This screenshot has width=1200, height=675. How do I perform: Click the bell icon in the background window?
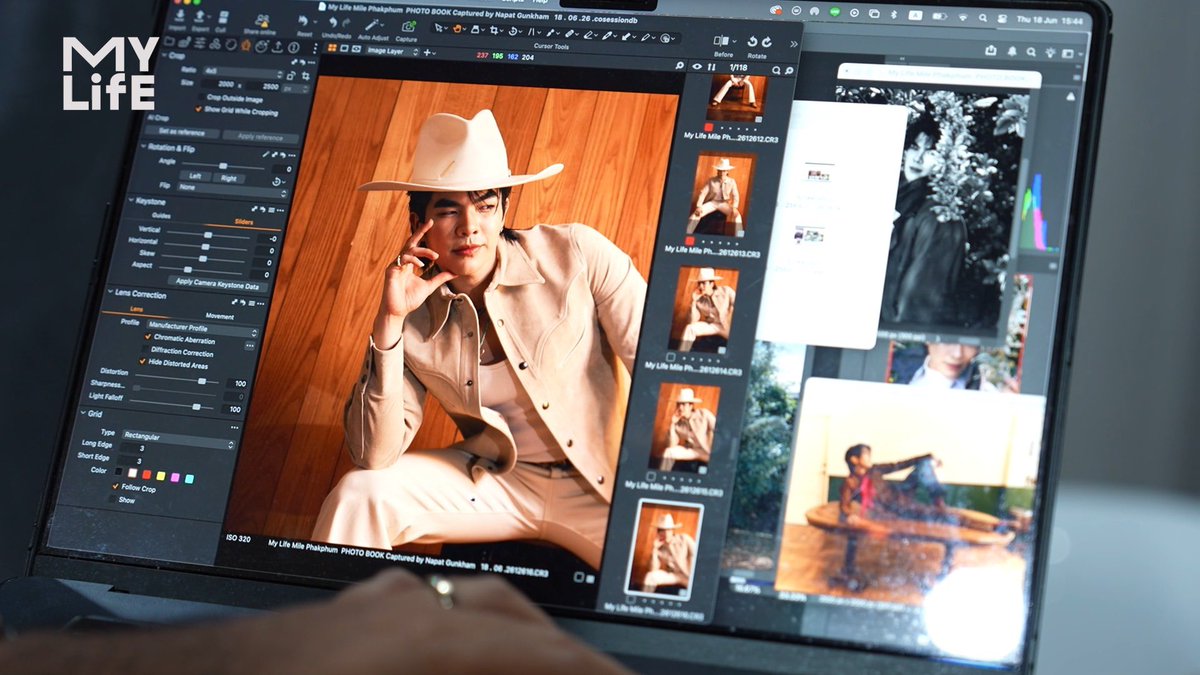[x=1012, y=51]
